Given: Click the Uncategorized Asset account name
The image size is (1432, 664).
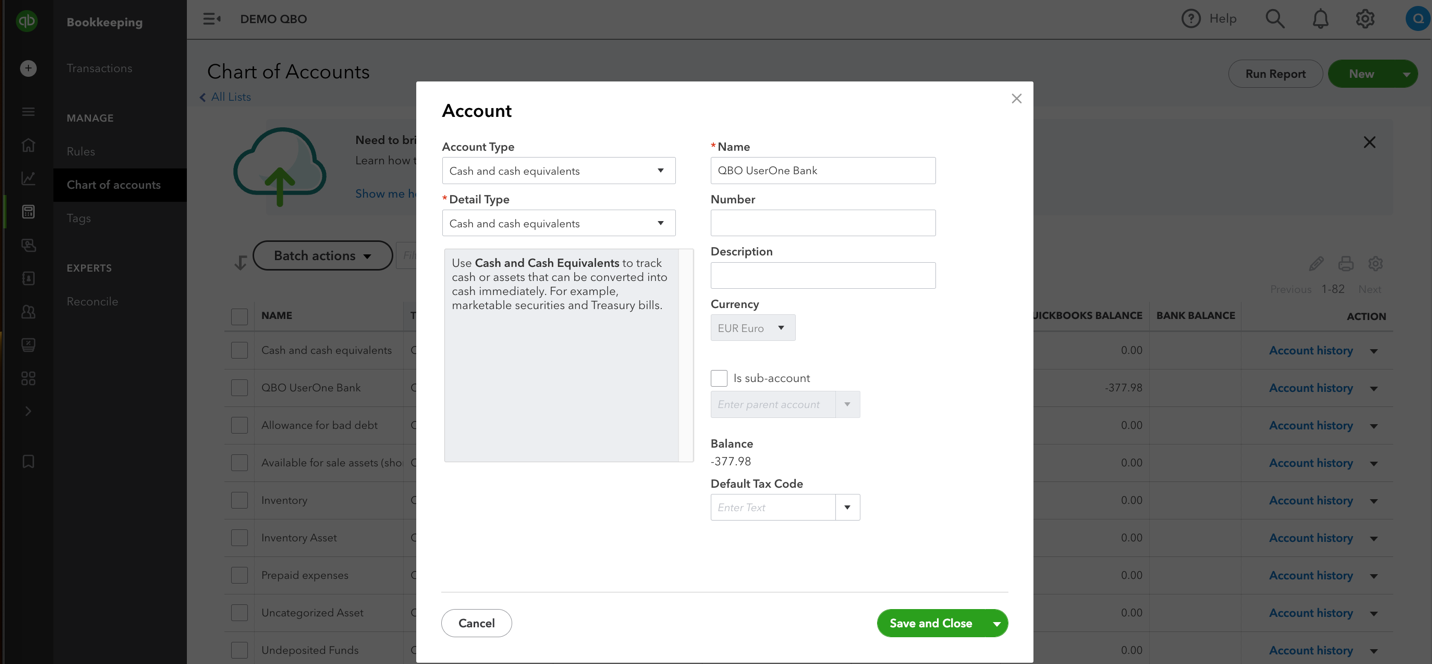Looking at the screenshot, I should click(312, 613).
